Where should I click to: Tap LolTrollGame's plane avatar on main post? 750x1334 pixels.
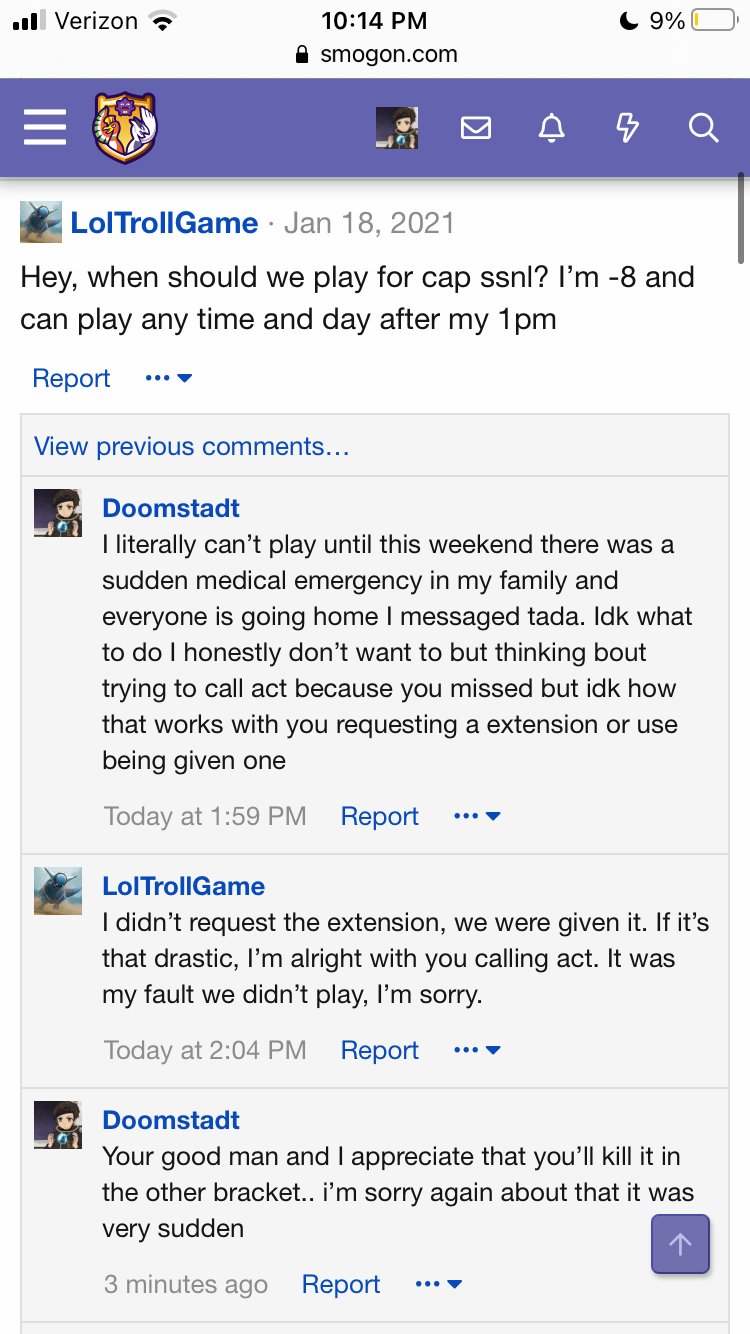[x=41, y=221]
